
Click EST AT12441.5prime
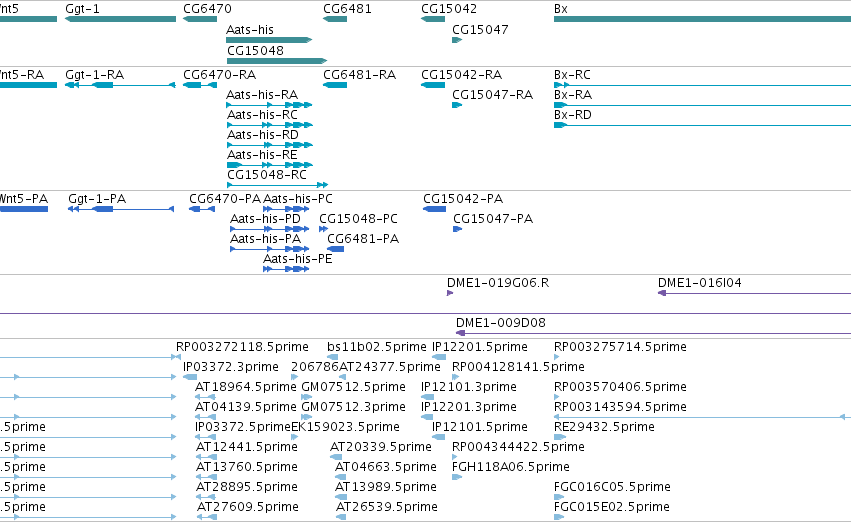pos(247,447)
